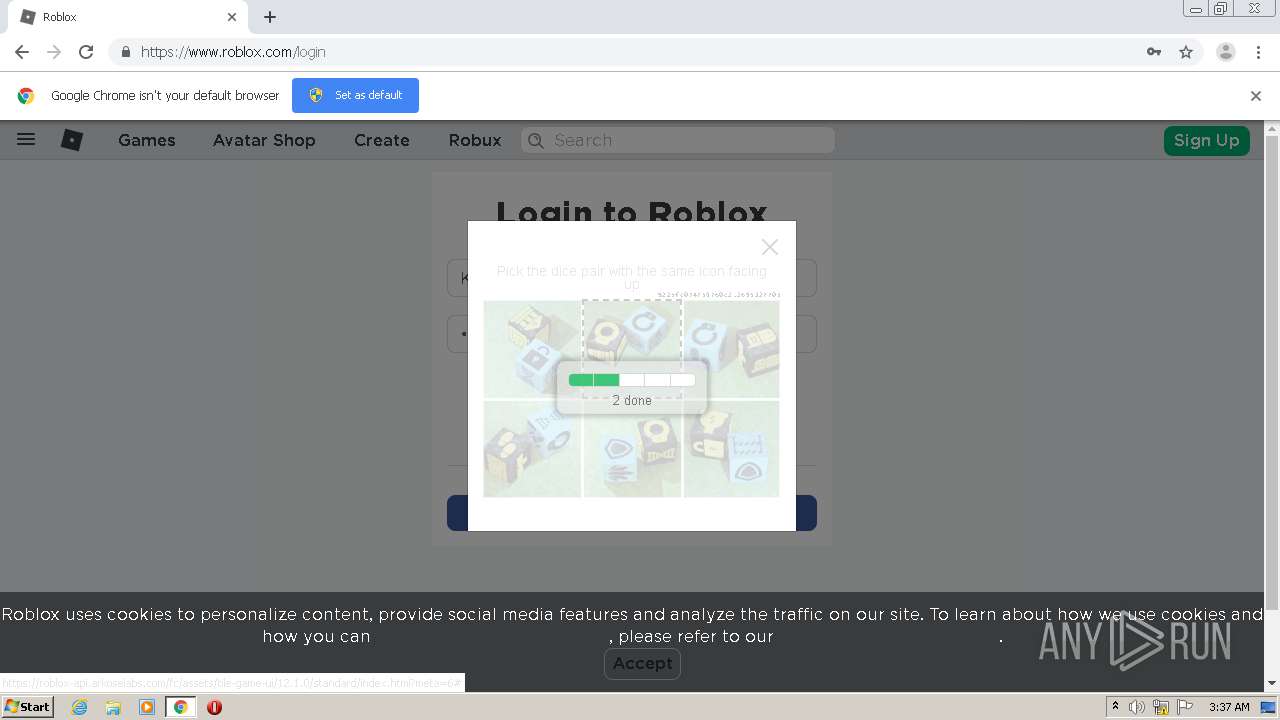Select the bottom-right dice image
The height and width of the screenshot is (720, 1280).
(x=731, y=449)
